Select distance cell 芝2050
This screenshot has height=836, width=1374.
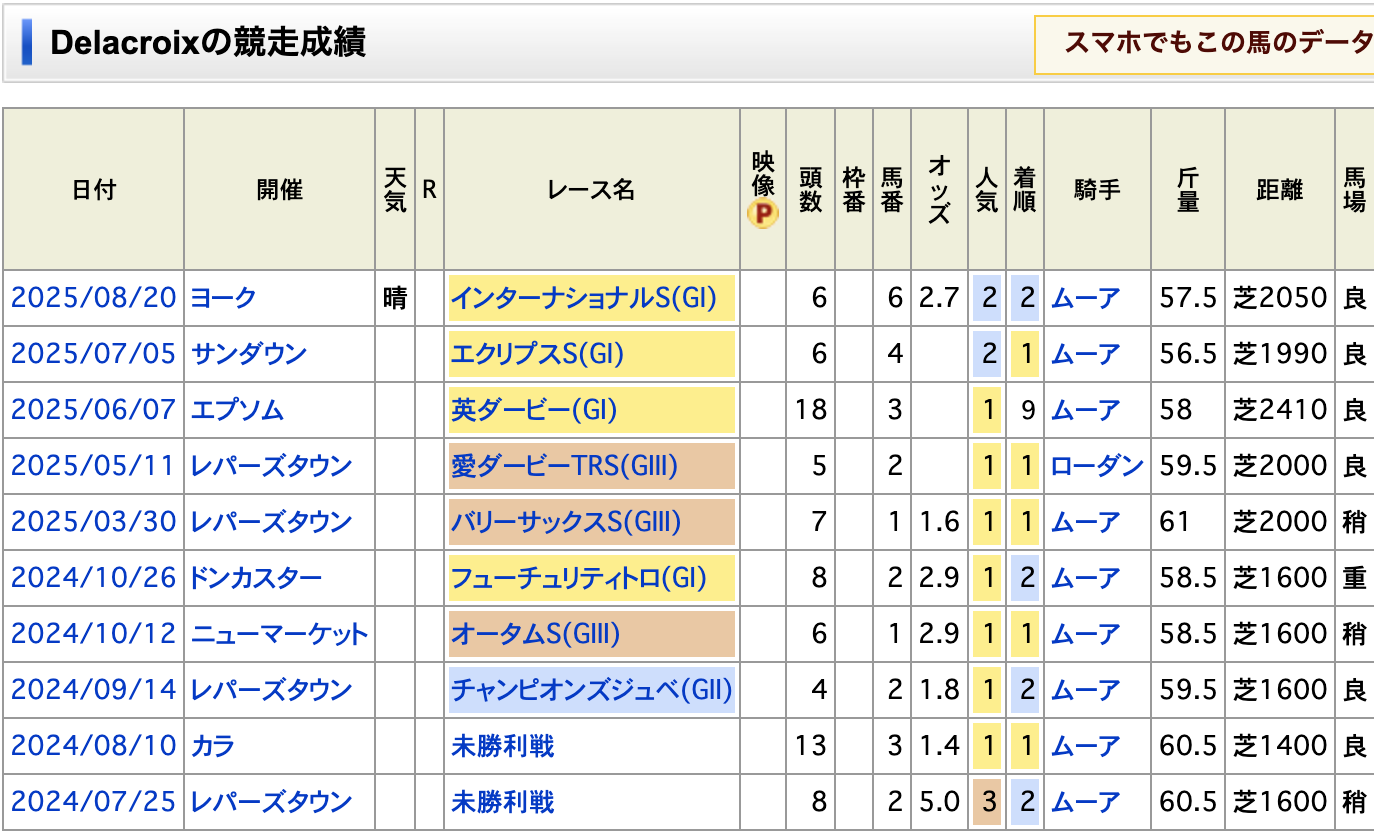coord(1280,298)
